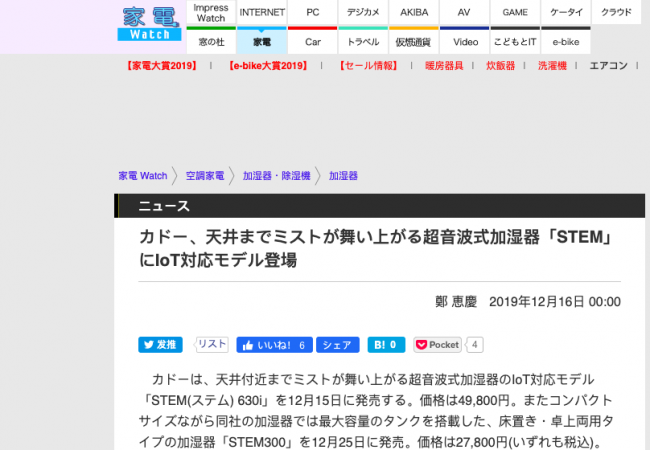This screenshot has height=450, width=650.
Task: Tweet the article with the Twitter button
Action: click(160, 345)
